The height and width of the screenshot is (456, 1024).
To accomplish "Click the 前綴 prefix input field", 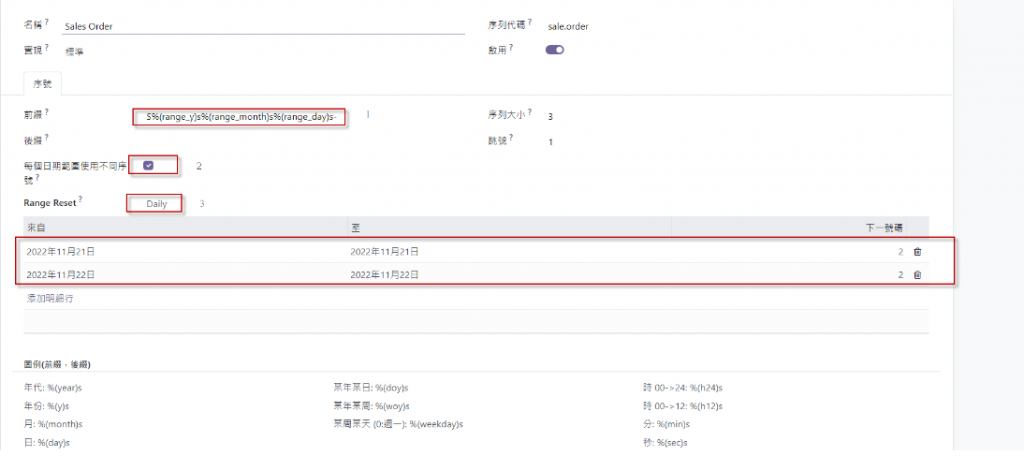I will pyautogui.click(x=239, y=118).
